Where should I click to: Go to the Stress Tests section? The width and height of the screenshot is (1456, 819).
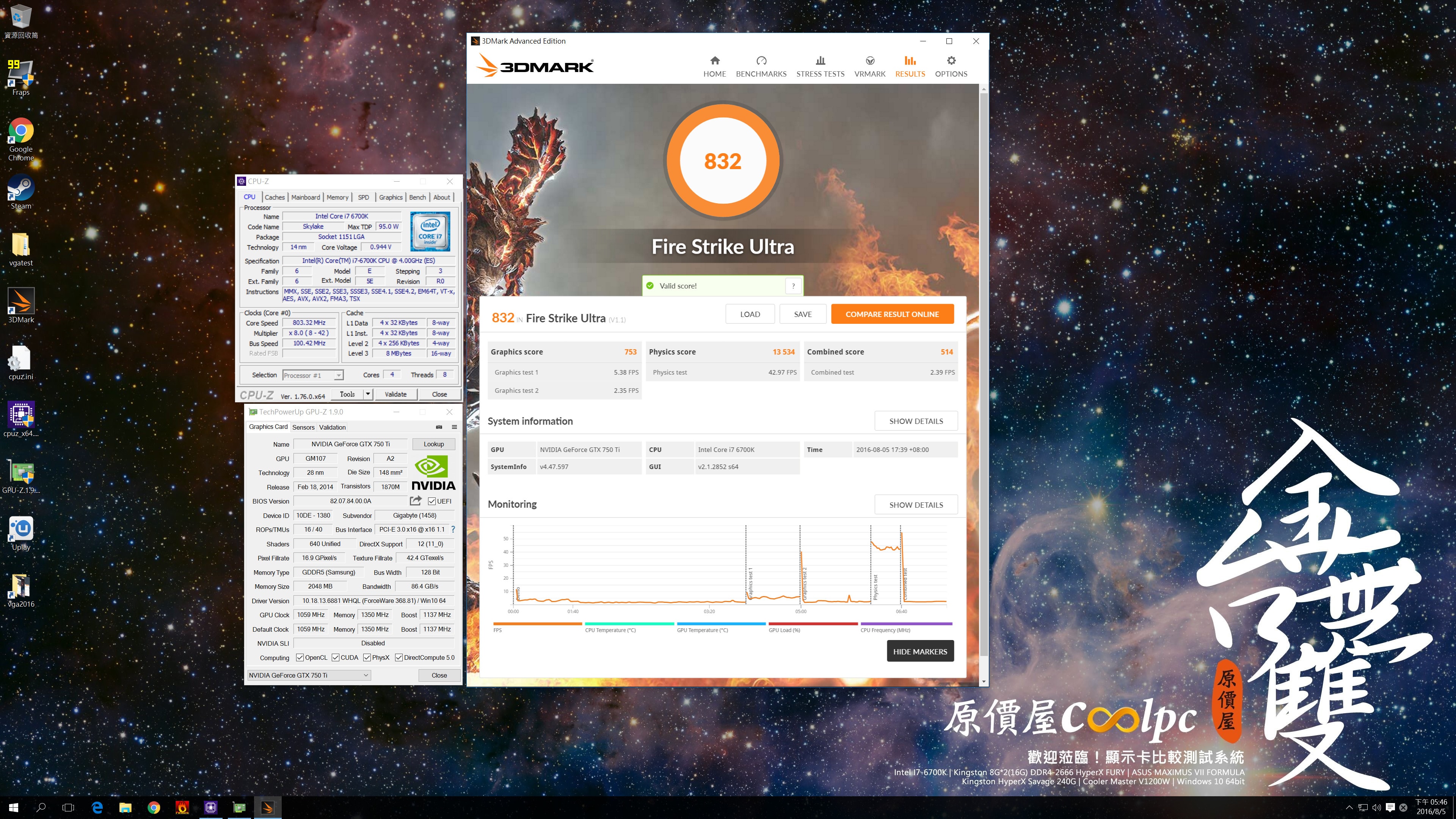[820, 66]
